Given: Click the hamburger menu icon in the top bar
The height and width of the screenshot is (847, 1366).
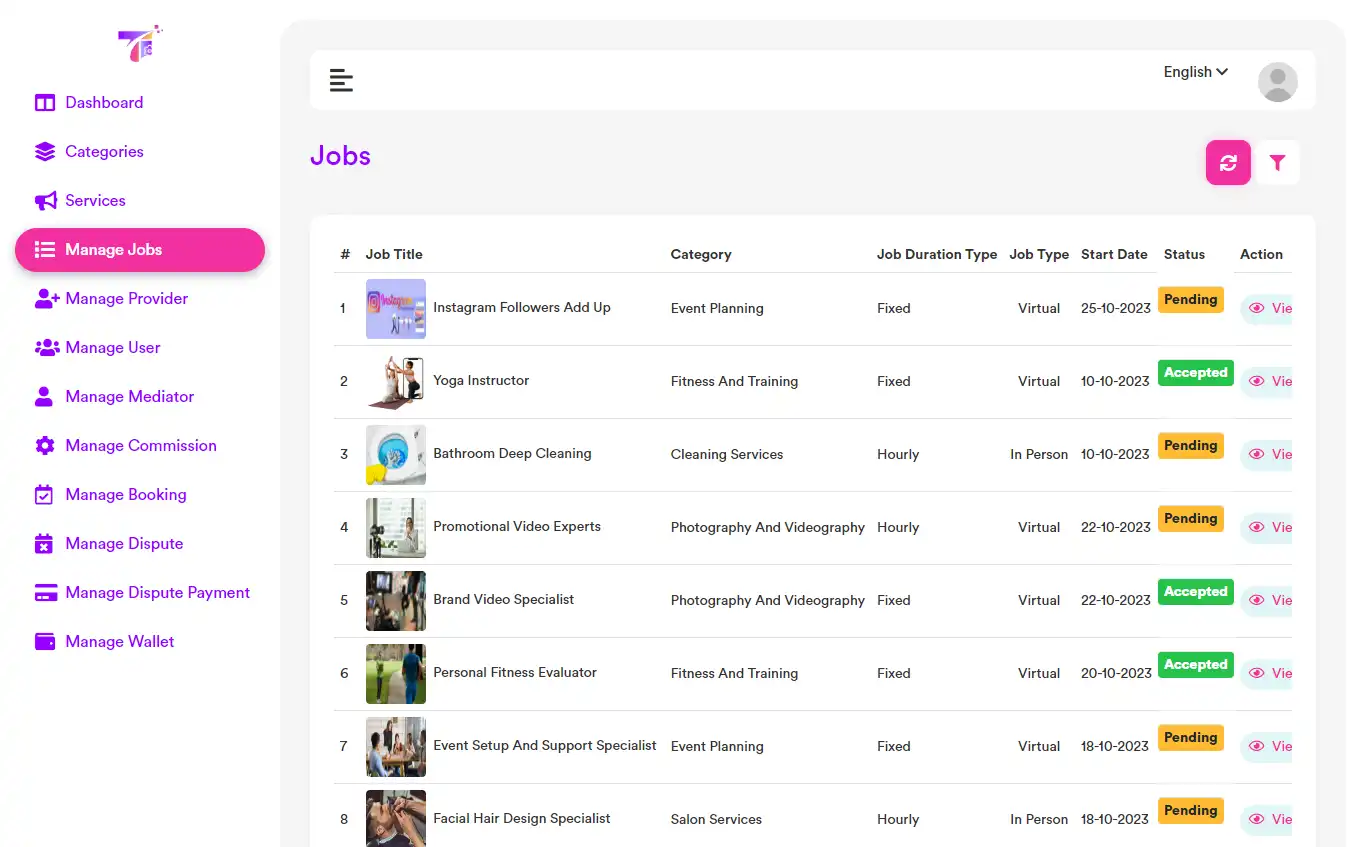Looking at the screenshot, I should click(x=341, y=80).
